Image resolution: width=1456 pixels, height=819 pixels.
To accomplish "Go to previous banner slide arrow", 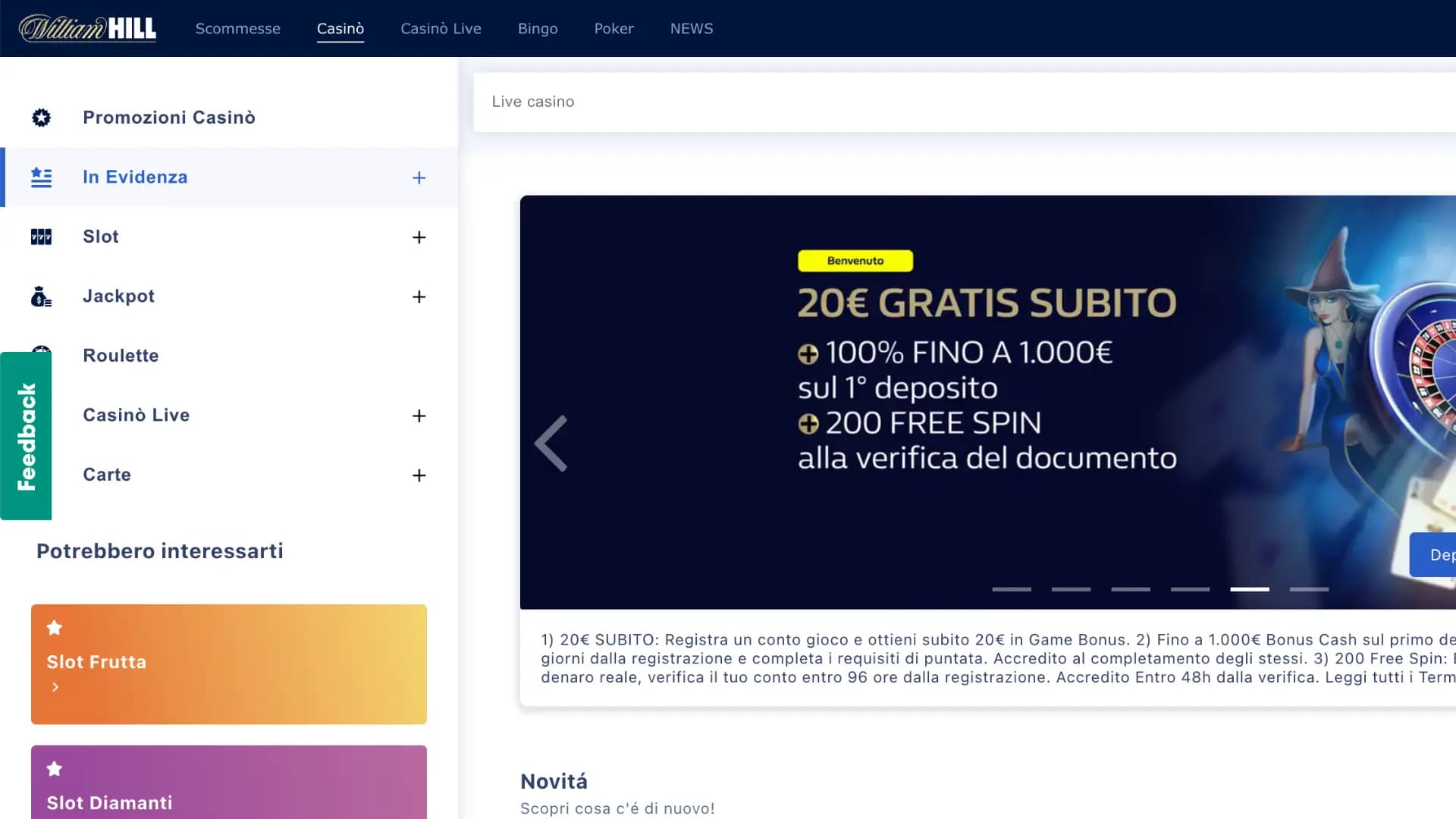I will point(551,444).
